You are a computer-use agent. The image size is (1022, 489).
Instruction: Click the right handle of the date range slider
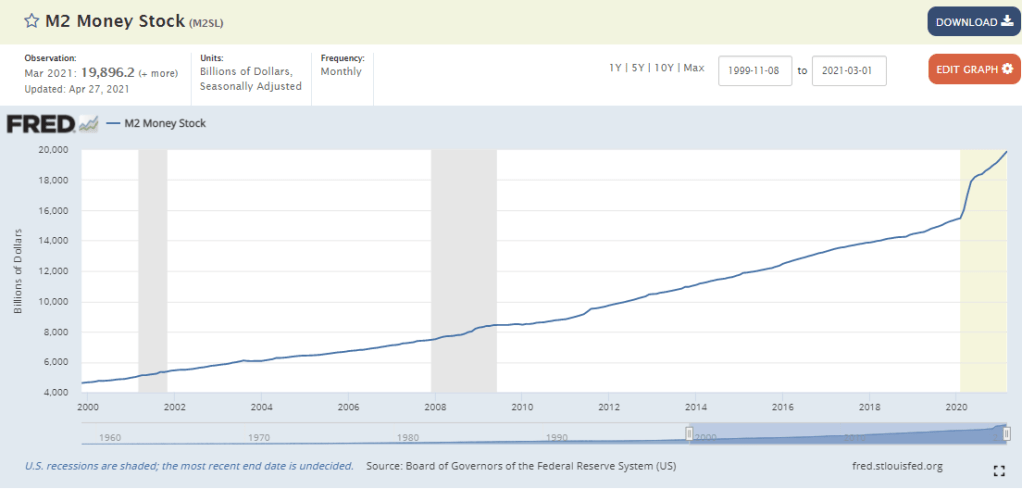click(x=1006, y=432)
